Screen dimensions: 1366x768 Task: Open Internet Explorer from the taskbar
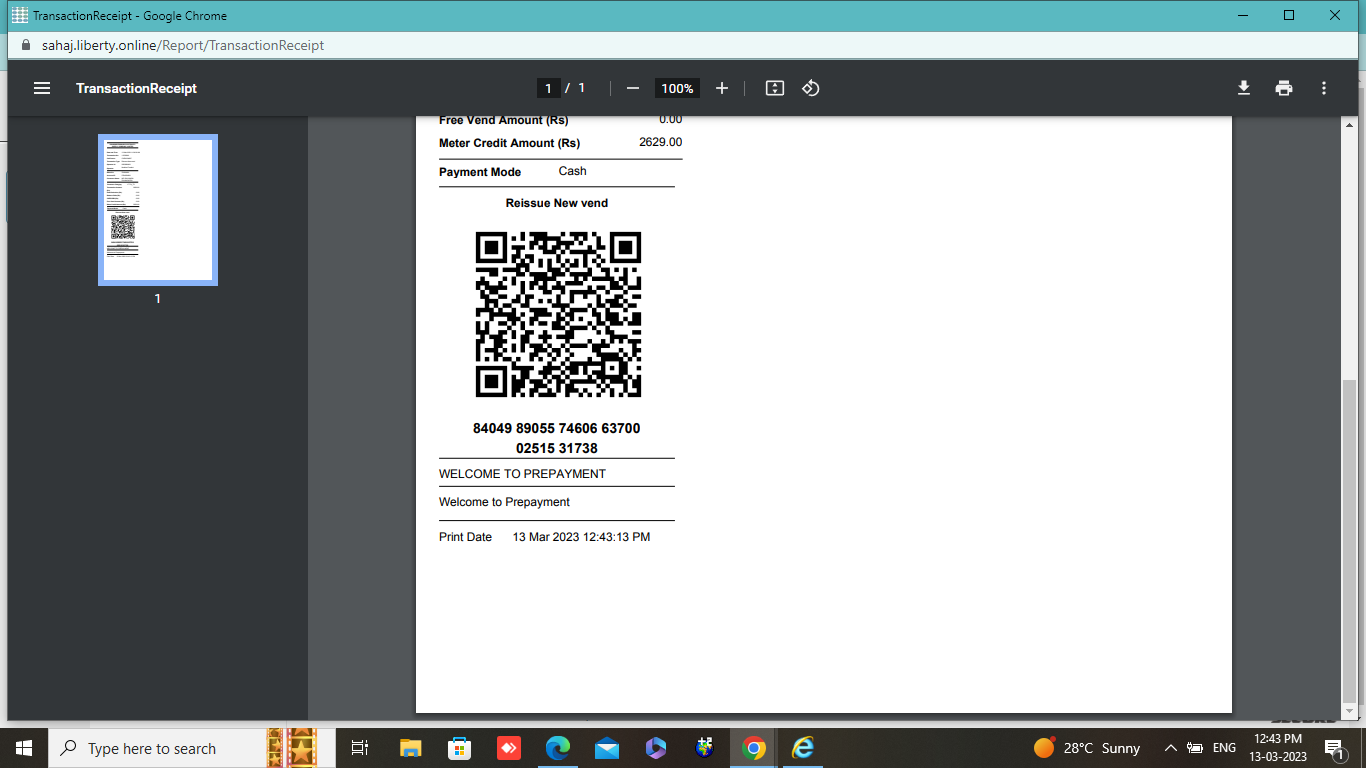(803, 748)
